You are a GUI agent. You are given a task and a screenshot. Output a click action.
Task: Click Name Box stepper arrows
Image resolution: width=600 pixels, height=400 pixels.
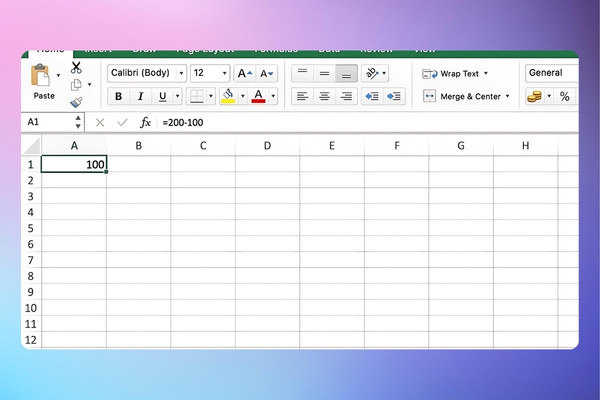(x=78, y=122)
